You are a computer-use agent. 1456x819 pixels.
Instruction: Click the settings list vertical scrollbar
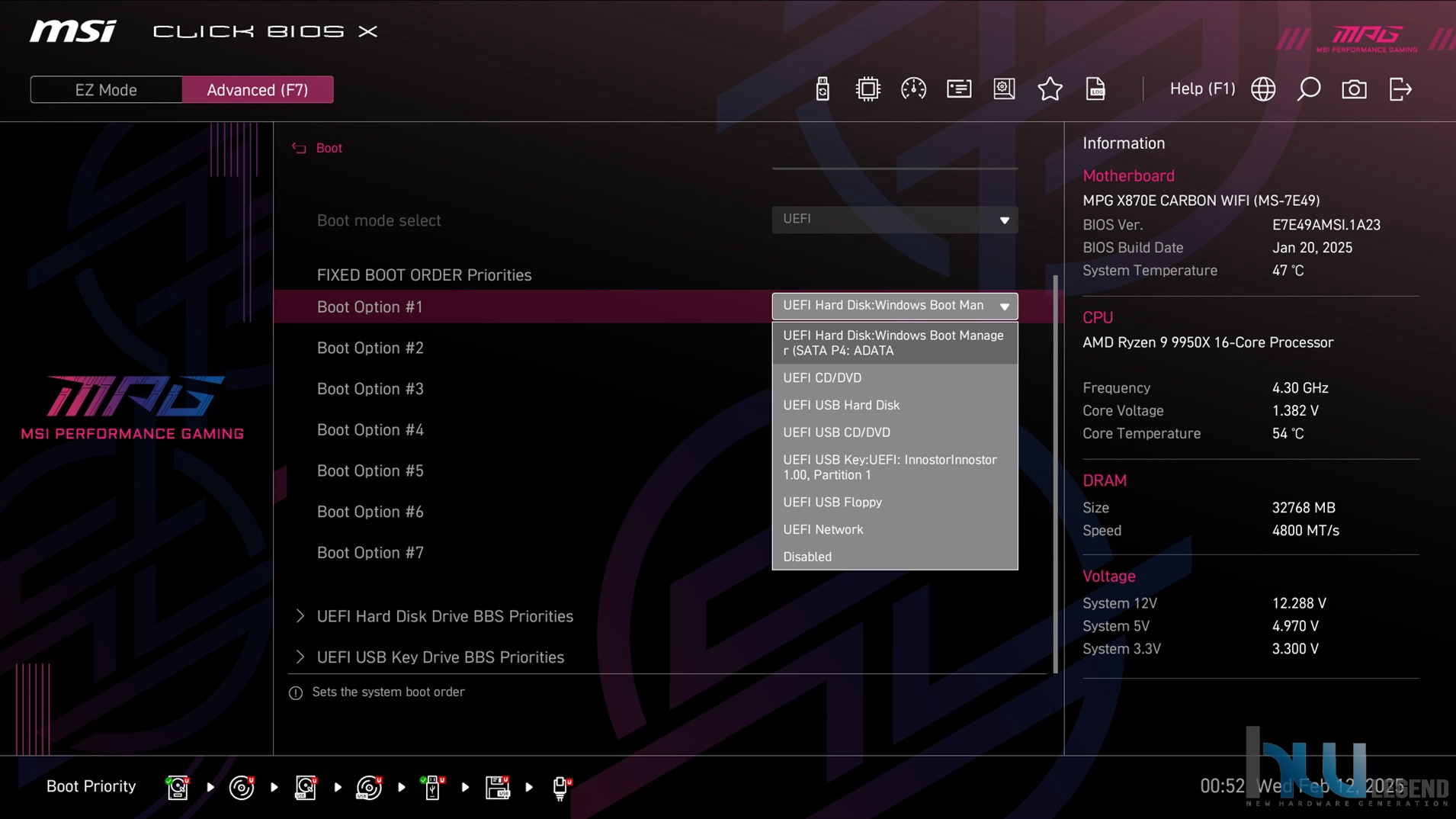(1056, 474)
